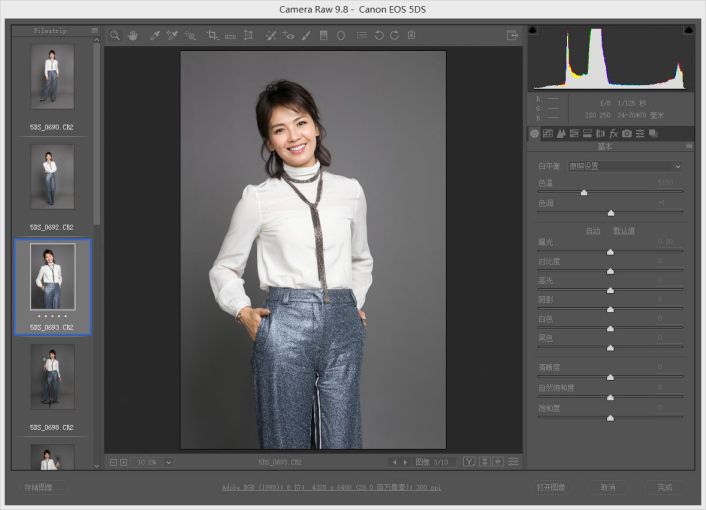Activate the Crop tool
Screen dimensions: 706x510
pyautogui.click(x=212, y=35)
